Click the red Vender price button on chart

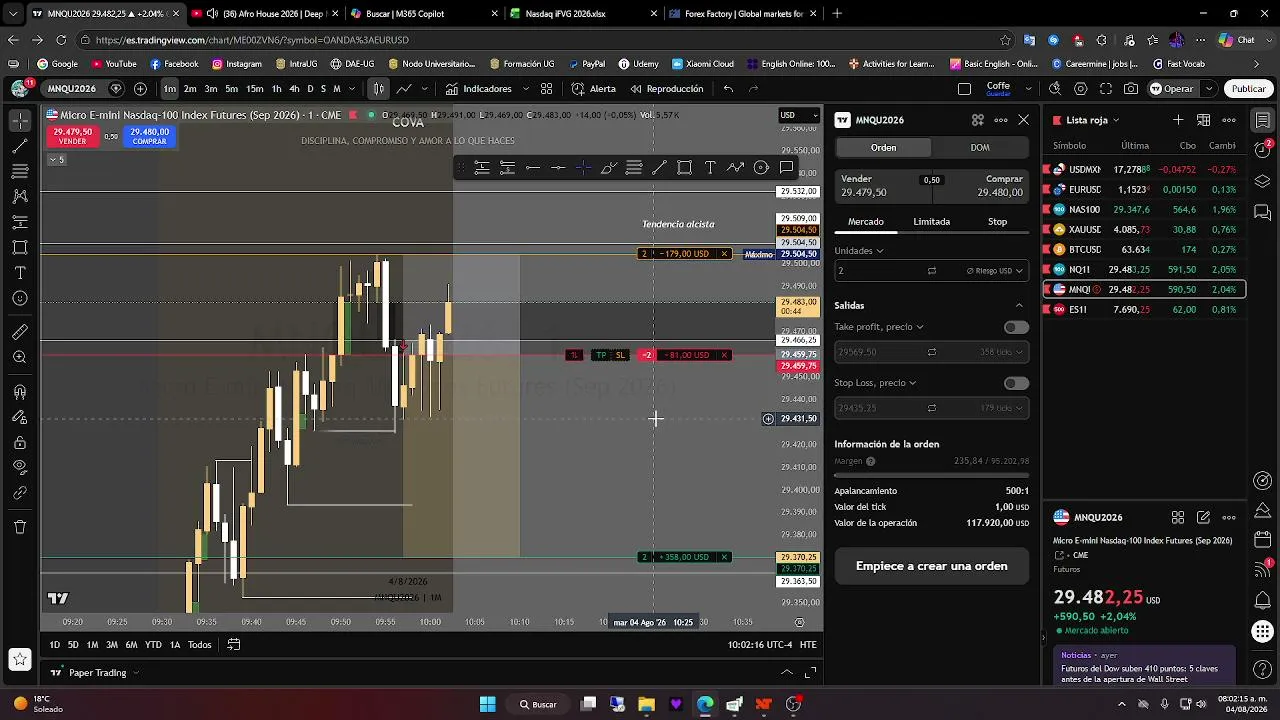click(73, 136)
